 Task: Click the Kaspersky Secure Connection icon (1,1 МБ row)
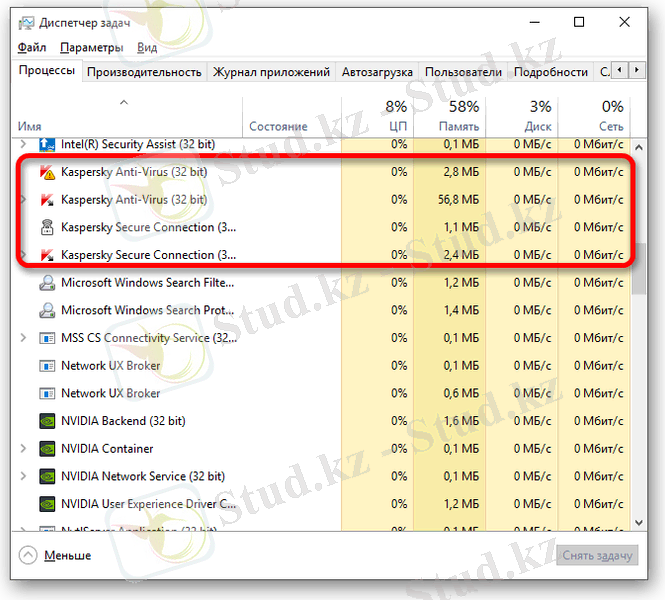(x=47, y=227)
